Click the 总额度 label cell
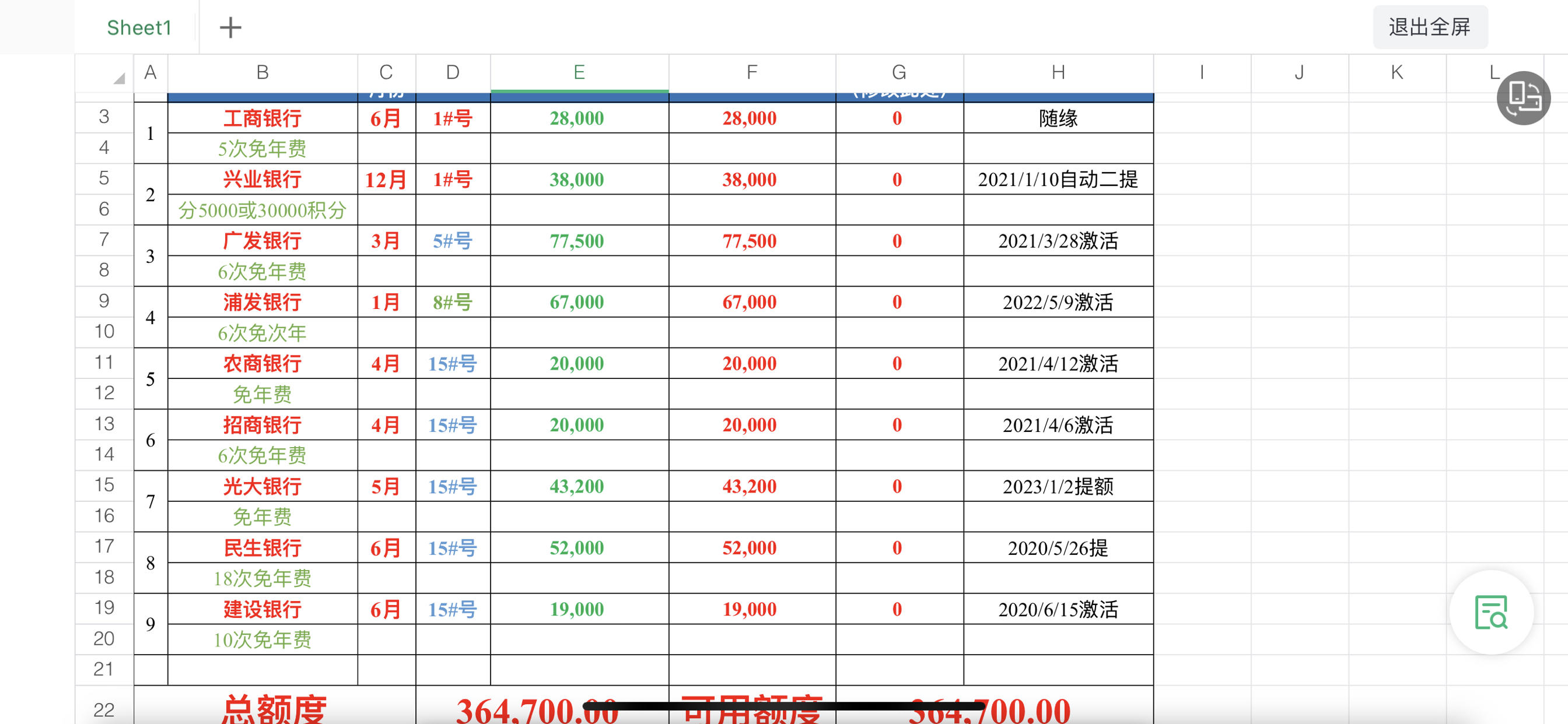 [275, 706]
